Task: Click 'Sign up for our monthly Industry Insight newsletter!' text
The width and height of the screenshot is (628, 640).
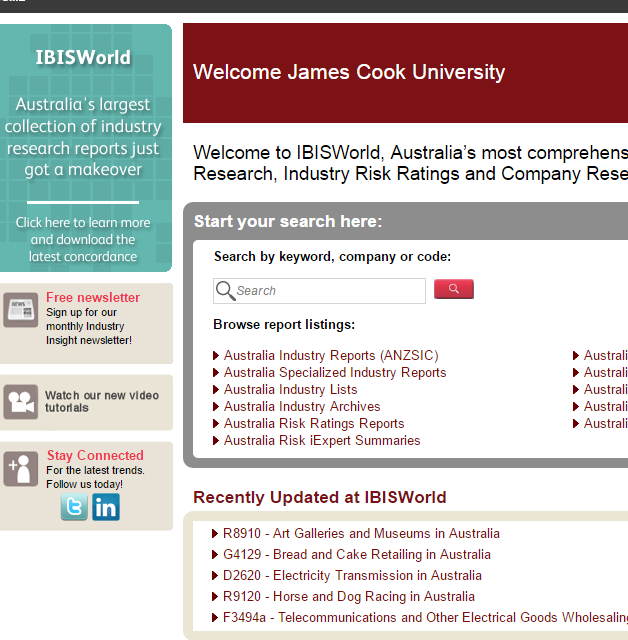Action: [x=89, y=327]
